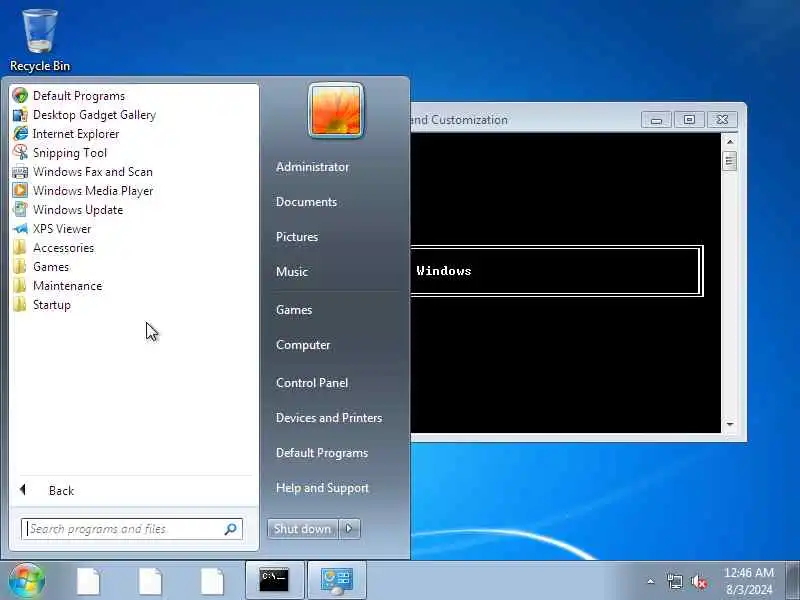Open Music from Start menu
Image resolution: width=800 pixels, height=600 pixels.
pos(292,271)
